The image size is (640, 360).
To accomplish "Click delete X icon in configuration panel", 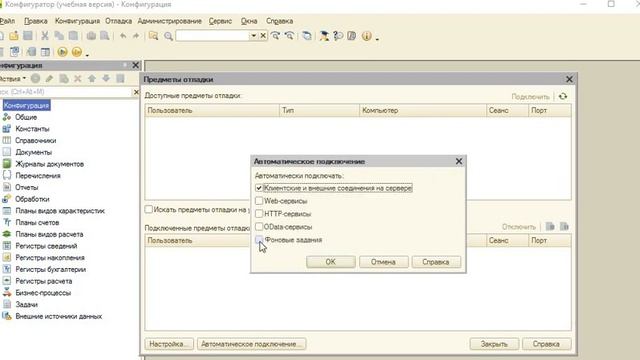I will (78, 78).
